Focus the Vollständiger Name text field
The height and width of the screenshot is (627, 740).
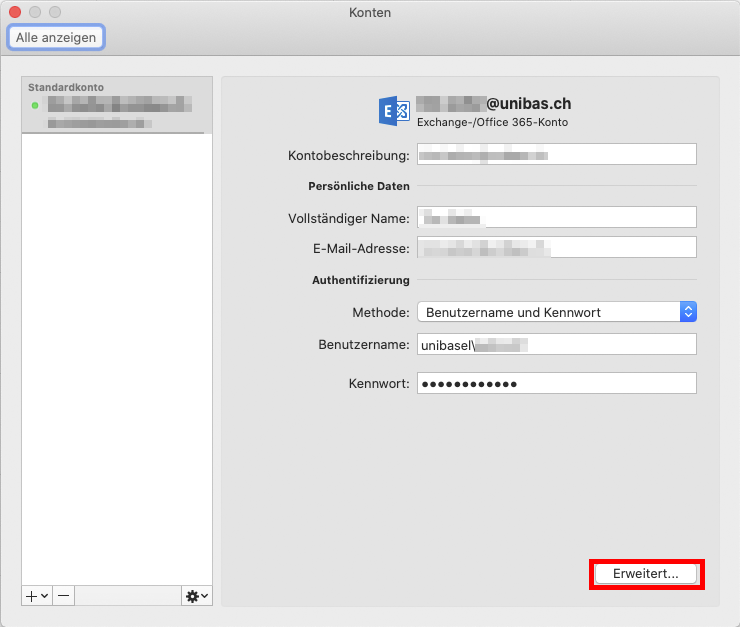556,217
